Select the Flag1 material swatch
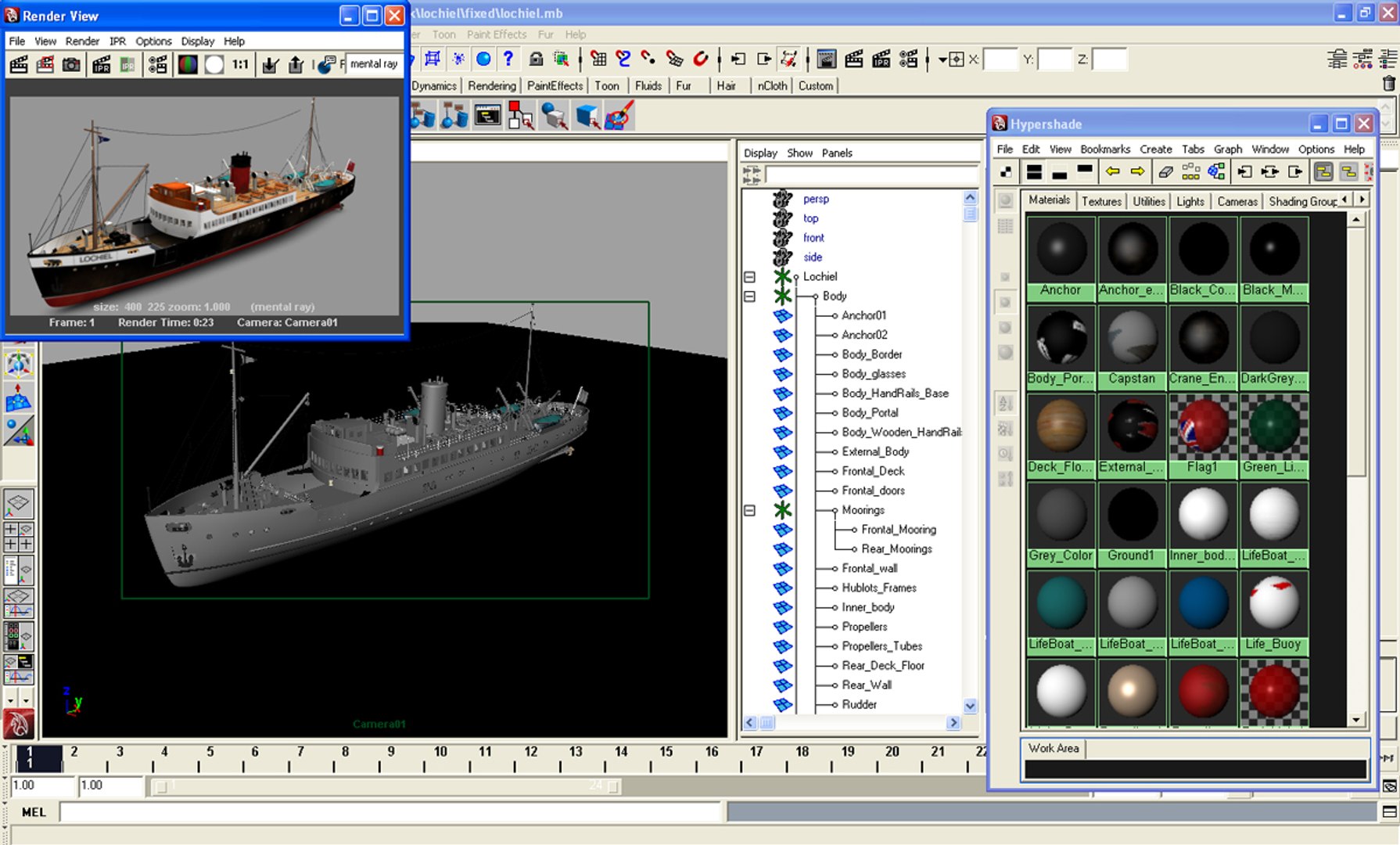The image size is (1400, 845). tap(1203, 436)
